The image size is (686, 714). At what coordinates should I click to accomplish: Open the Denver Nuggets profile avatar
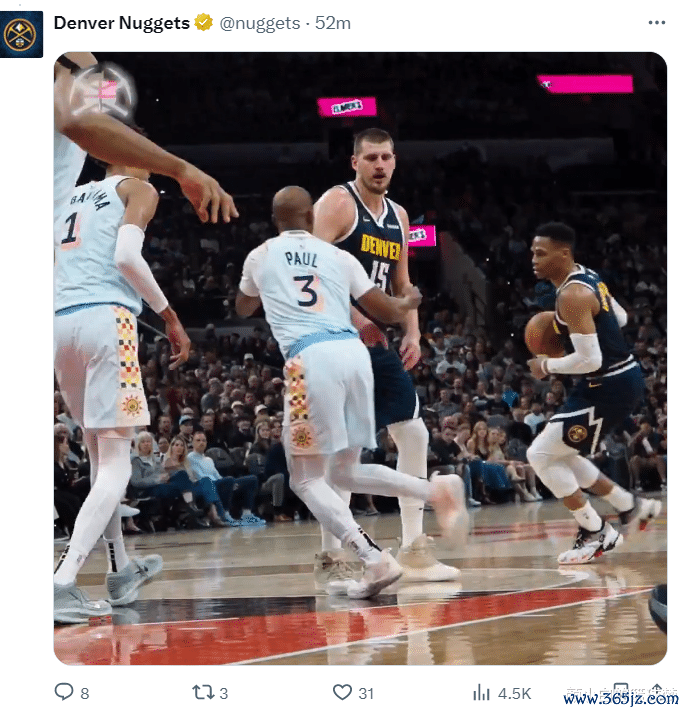pos(21,34)
